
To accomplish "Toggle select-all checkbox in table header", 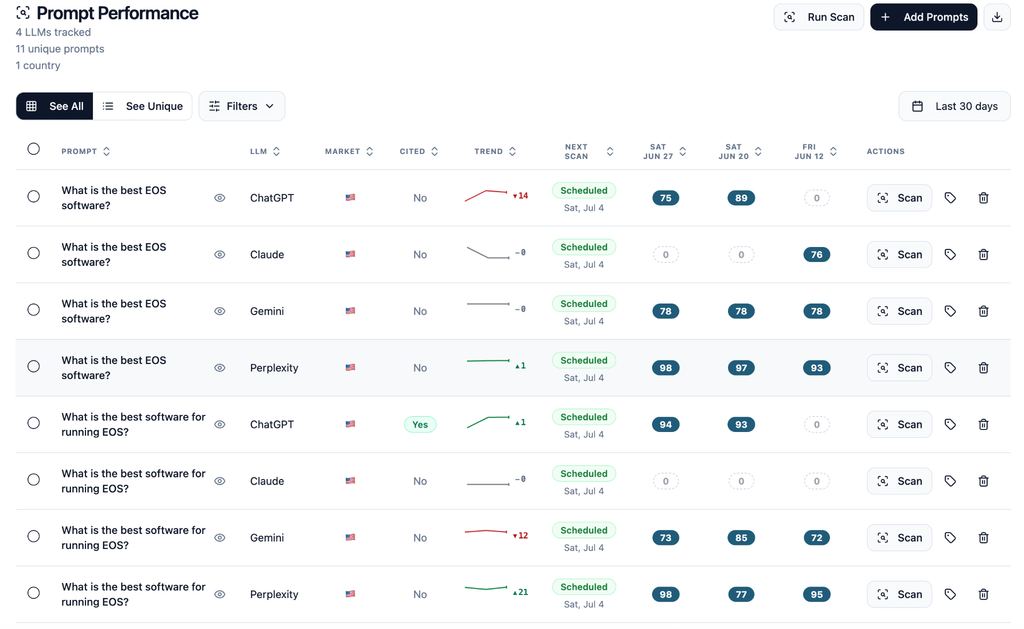I will click(33, 149).
